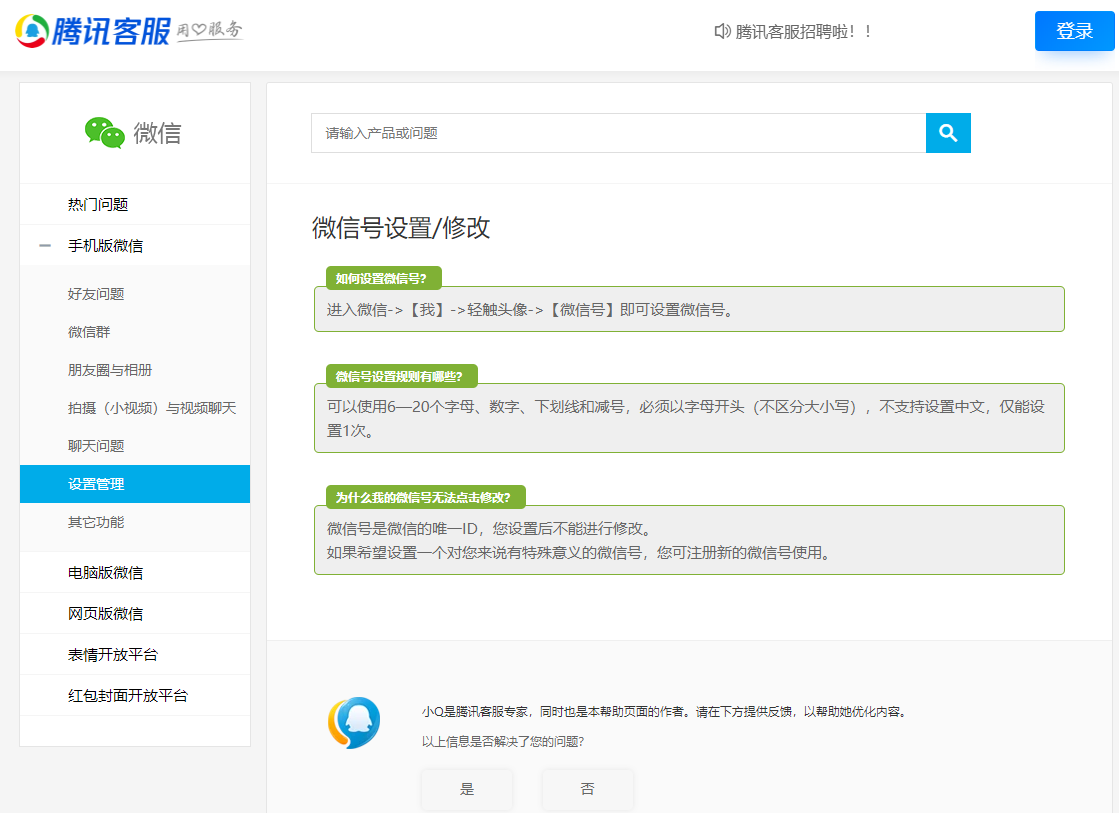Viewport: 1119px width, 813px height.
Task: Click the 为什么我的微信号无法点击修改? tag
Action: 425,498
